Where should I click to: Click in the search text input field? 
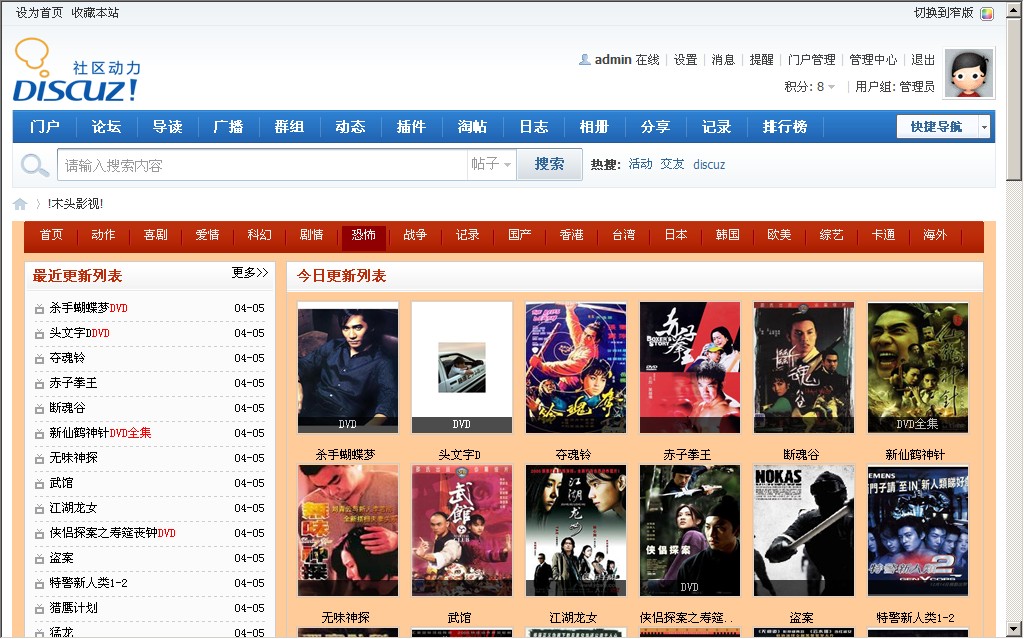[263, 165]
